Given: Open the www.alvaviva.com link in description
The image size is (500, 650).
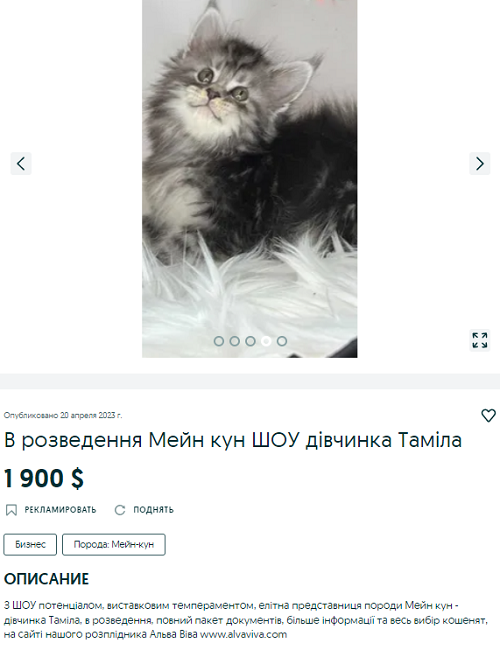Looking at the screenshot, I should click(243, 635).
